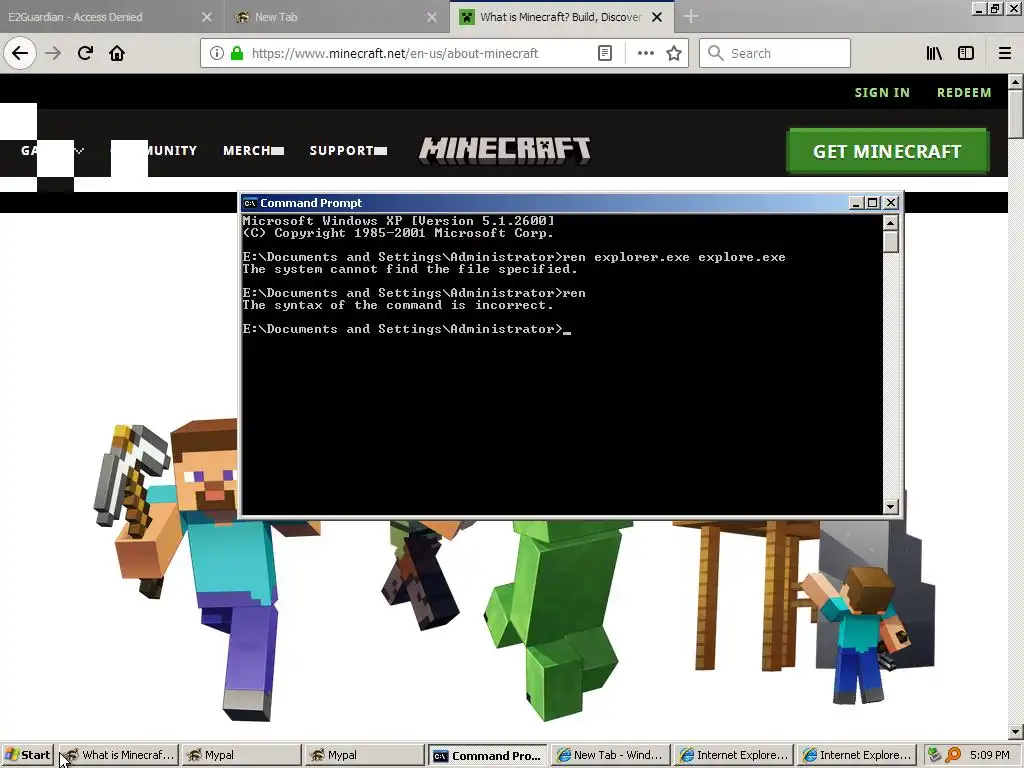Click the REDEEM link
This screenshot has height=768, width=1024.
tap(964, 93)
